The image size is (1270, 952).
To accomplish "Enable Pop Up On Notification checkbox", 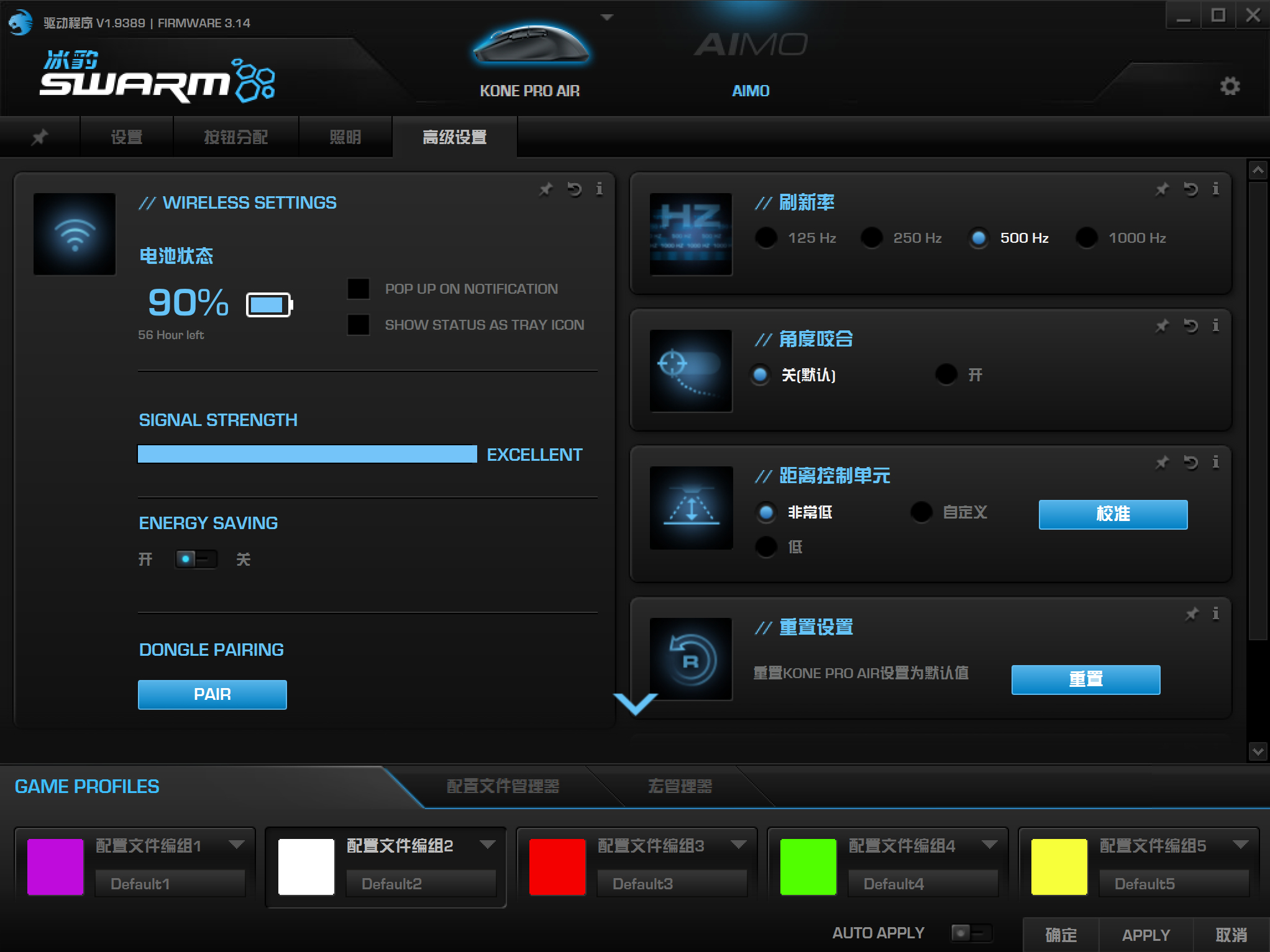I will click(359, 289).
